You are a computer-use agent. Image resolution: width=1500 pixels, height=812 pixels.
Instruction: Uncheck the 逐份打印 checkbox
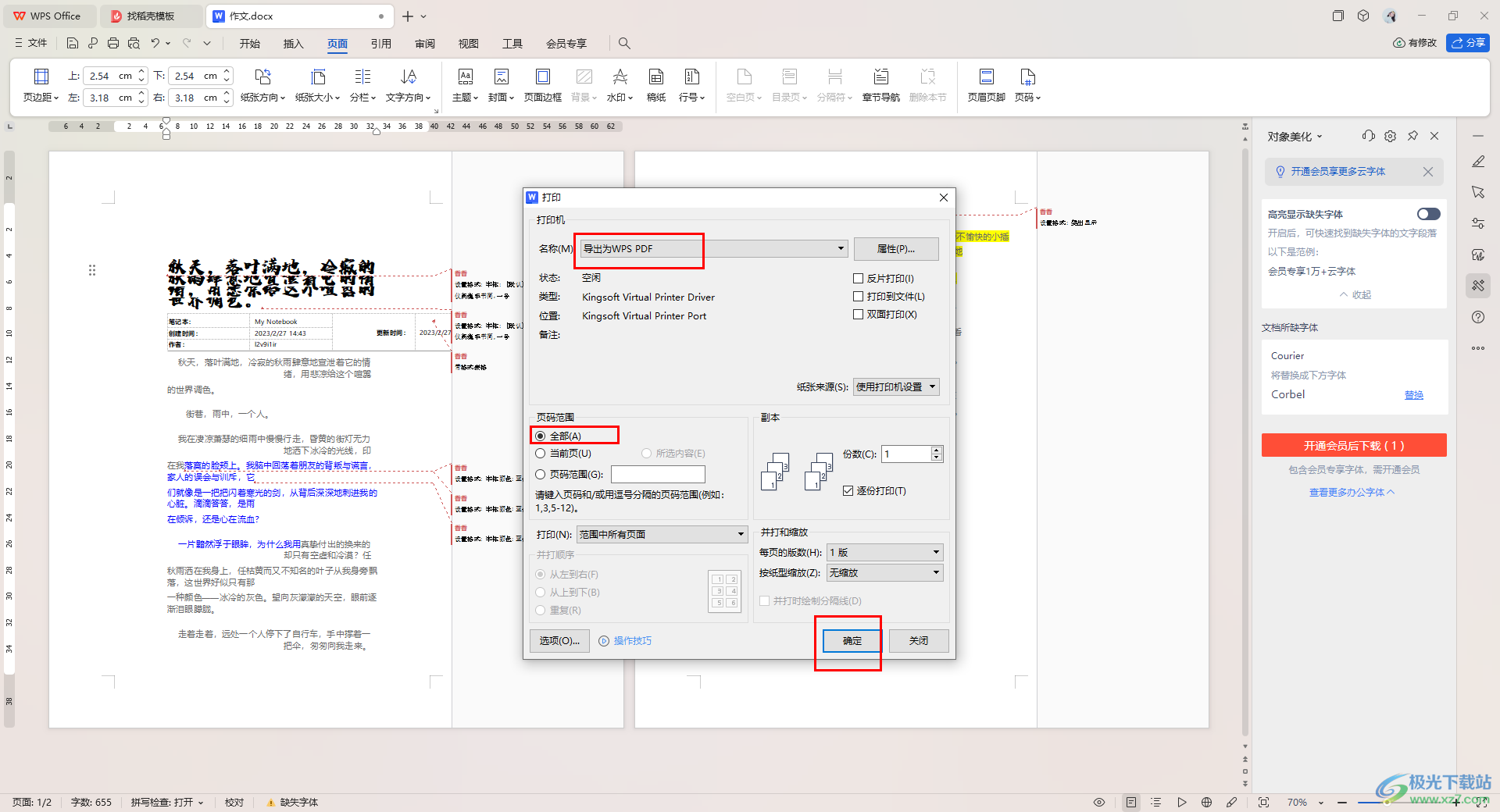[x=848, y=491]
